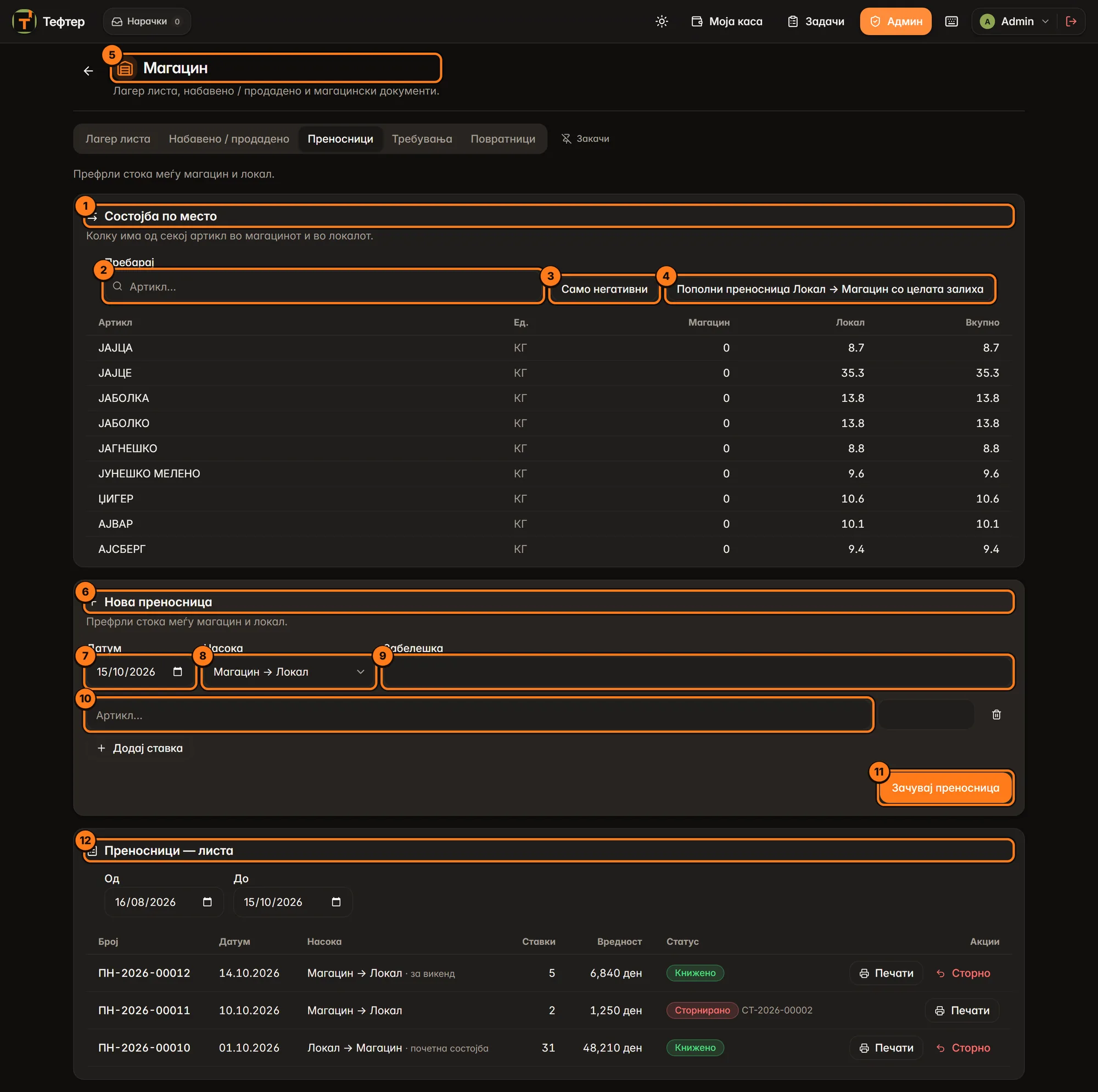Image resolution: width=1098 pixels, height=1092 pixels.
Task: Print document ПН-2026-00010
Action: coord(886,1048)
